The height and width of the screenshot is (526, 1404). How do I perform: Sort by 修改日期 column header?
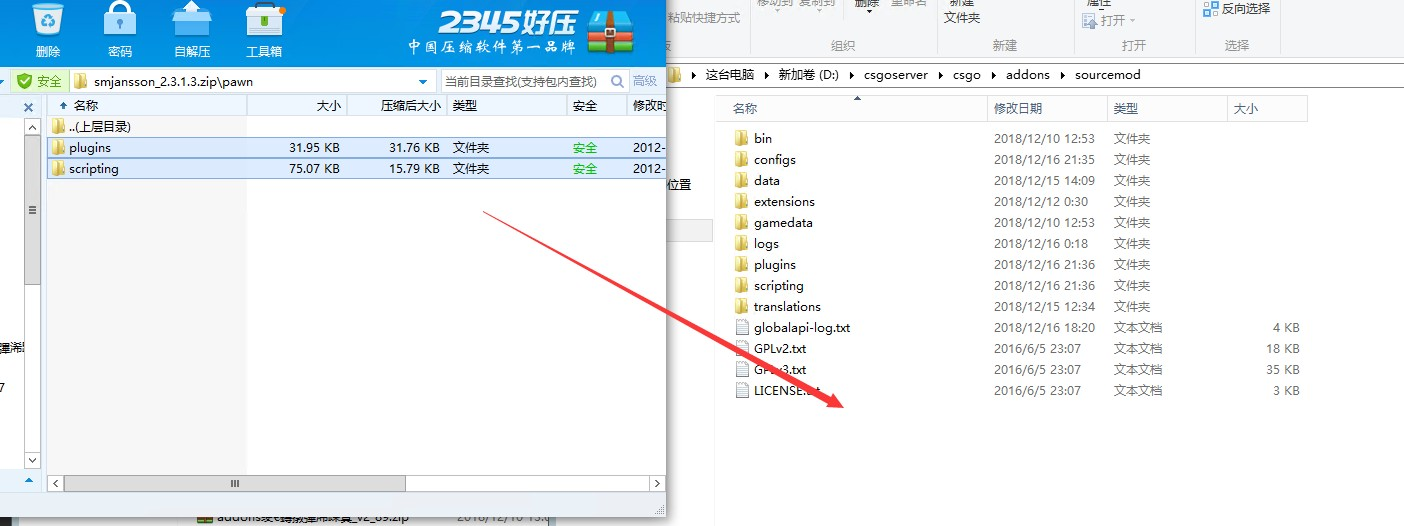(x=1017, y=108)
